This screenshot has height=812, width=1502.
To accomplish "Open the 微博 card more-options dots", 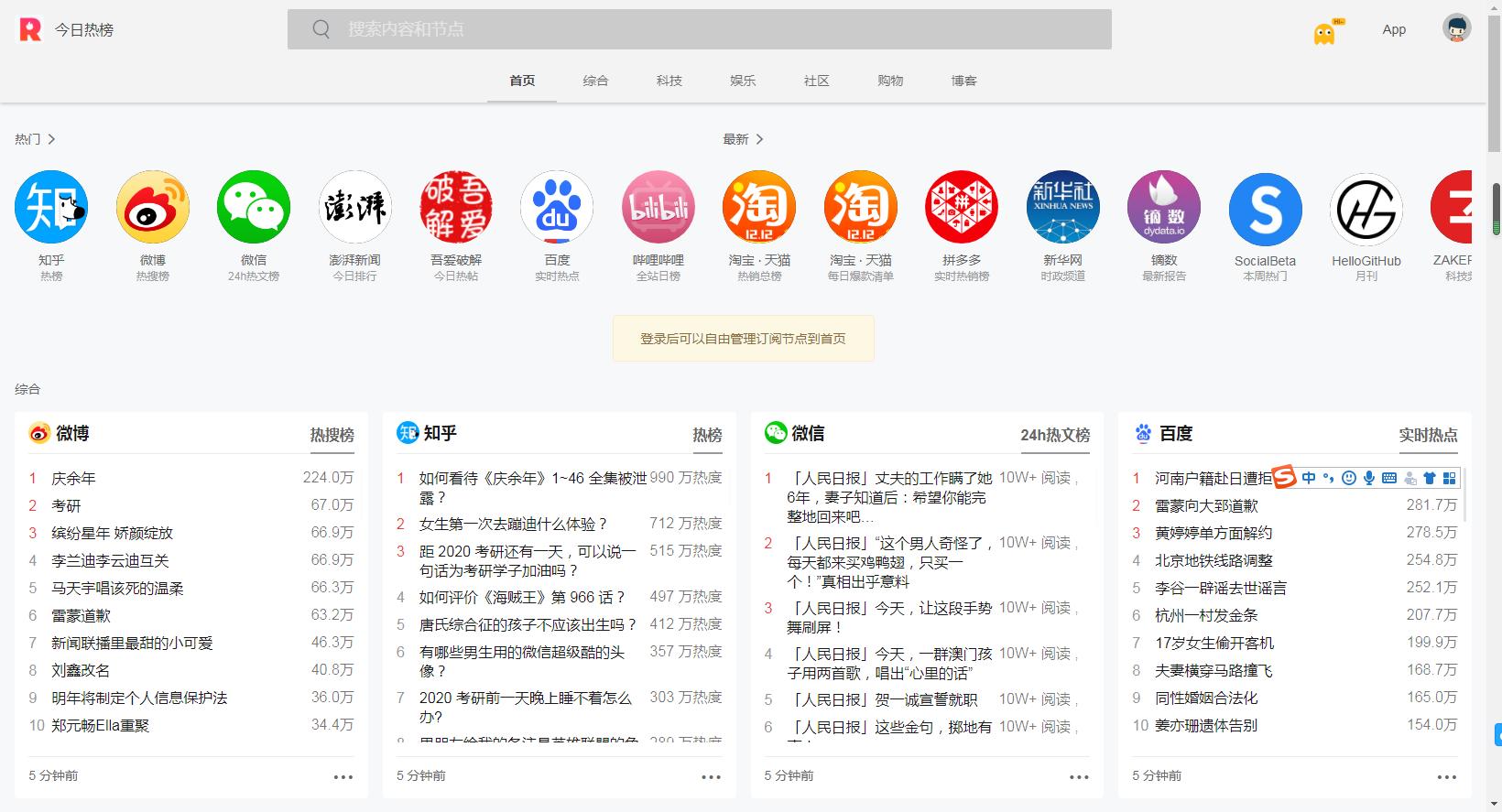I will point(343,776).
